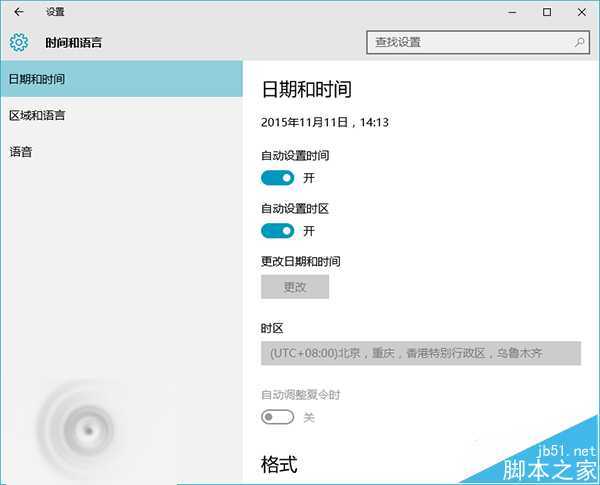Focus the 查找设置 search box
Screen dimensions: 600x485
[478, 42]
